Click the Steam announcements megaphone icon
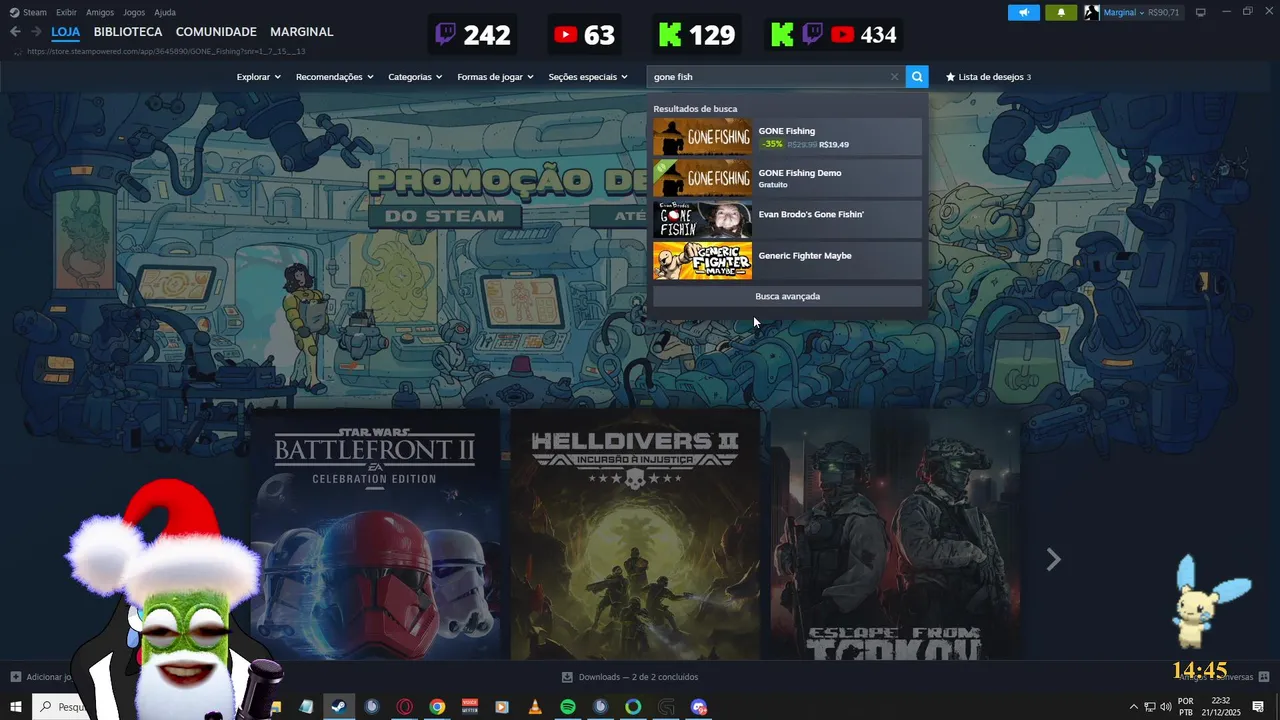 click(x=1024, y=12)
